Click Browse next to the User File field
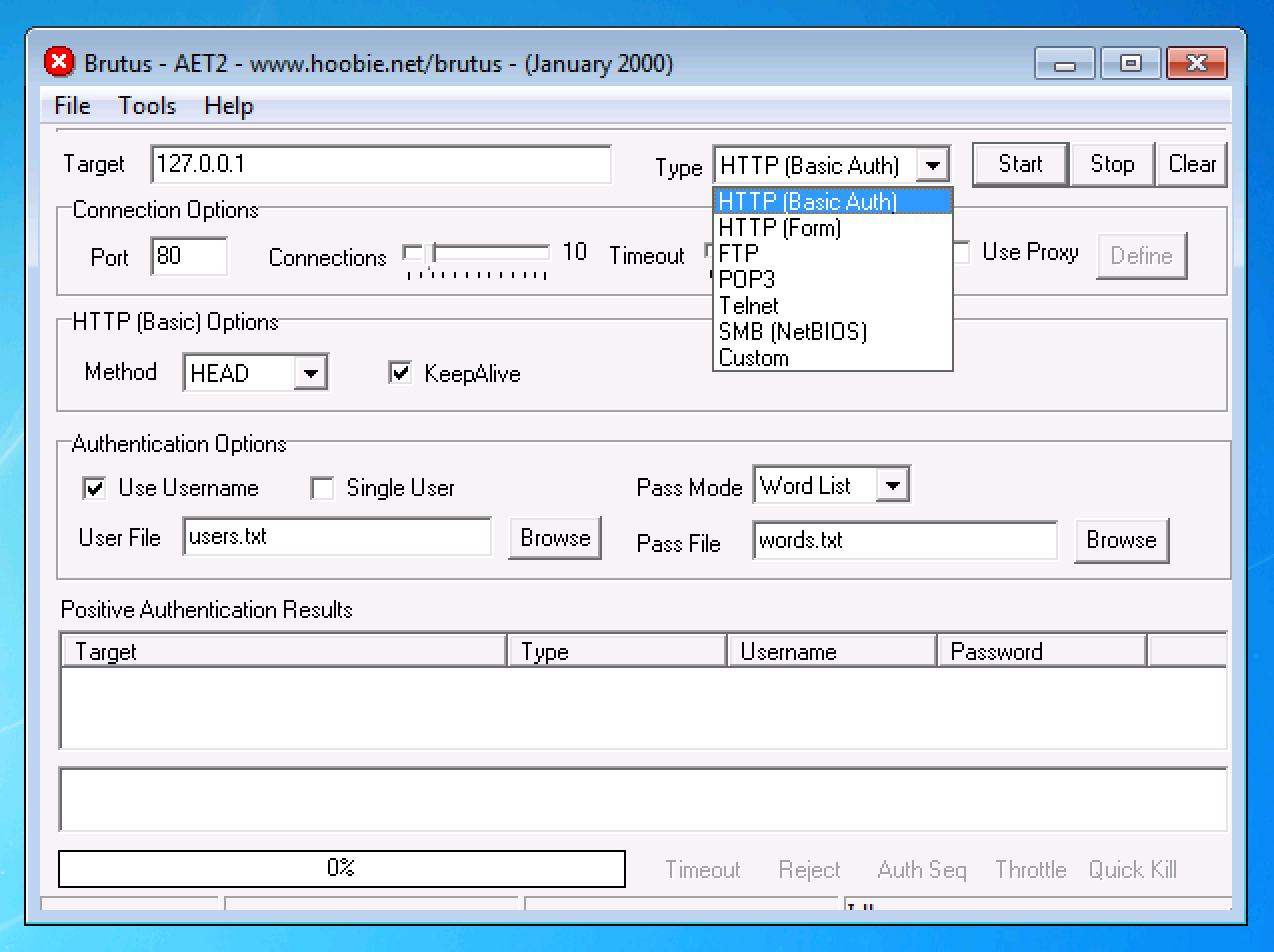Image resolution: width=1274 pixels, height=952 pixels. click(x=555, y=538)
